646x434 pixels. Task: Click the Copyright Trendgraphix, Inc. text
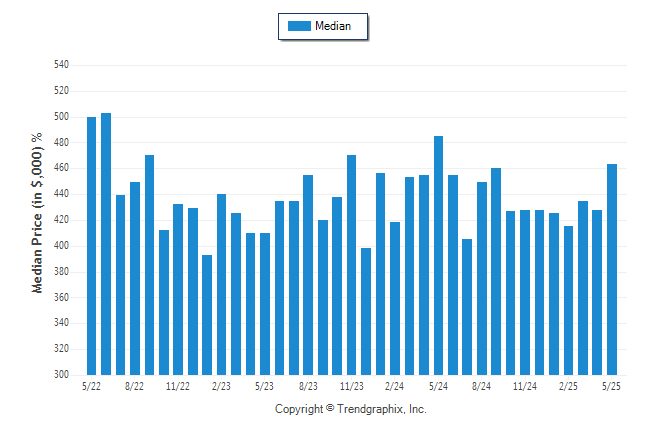tap(351, 409)
